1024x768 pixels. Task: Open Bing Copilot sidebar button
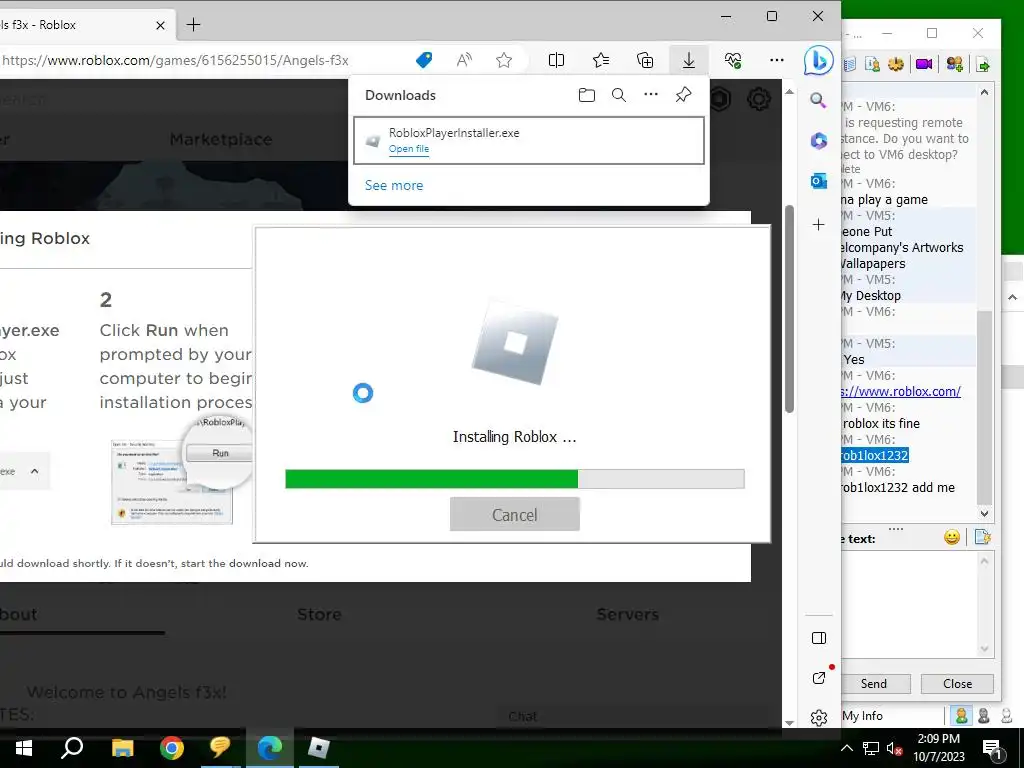point(818,61)
